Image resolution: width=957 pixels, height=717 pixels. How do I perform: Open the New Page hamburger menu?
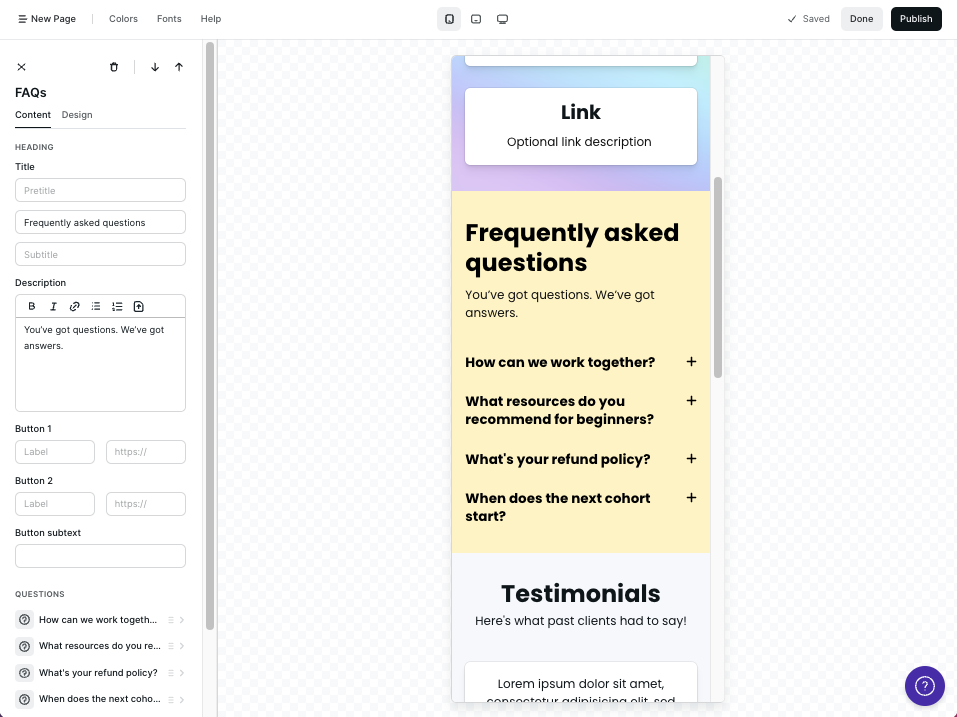(x=47, y=19)
